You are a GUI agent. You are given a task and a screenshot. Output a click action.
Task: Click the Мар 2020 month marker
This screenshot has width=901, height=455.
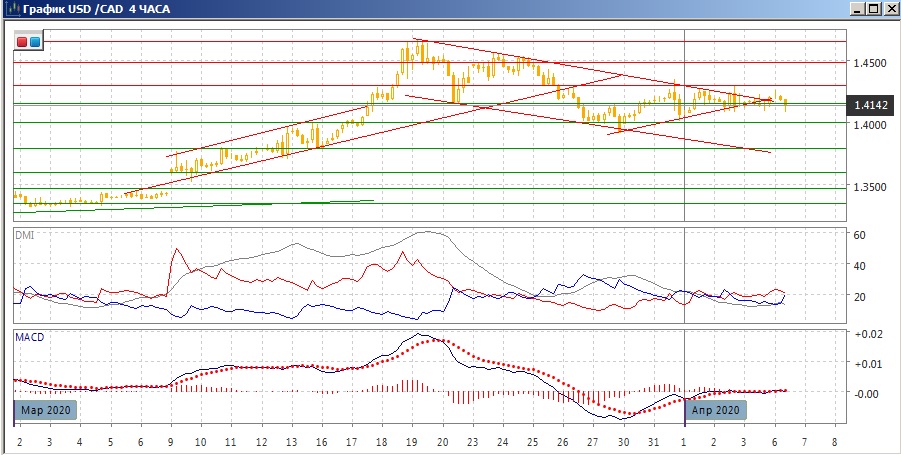(45, 410)
